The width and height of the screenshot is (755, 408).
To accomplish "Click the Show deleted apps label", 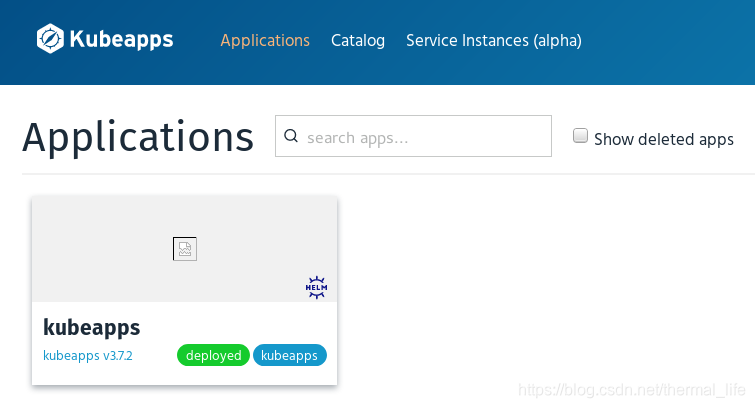I will click(x=664, y=139).
